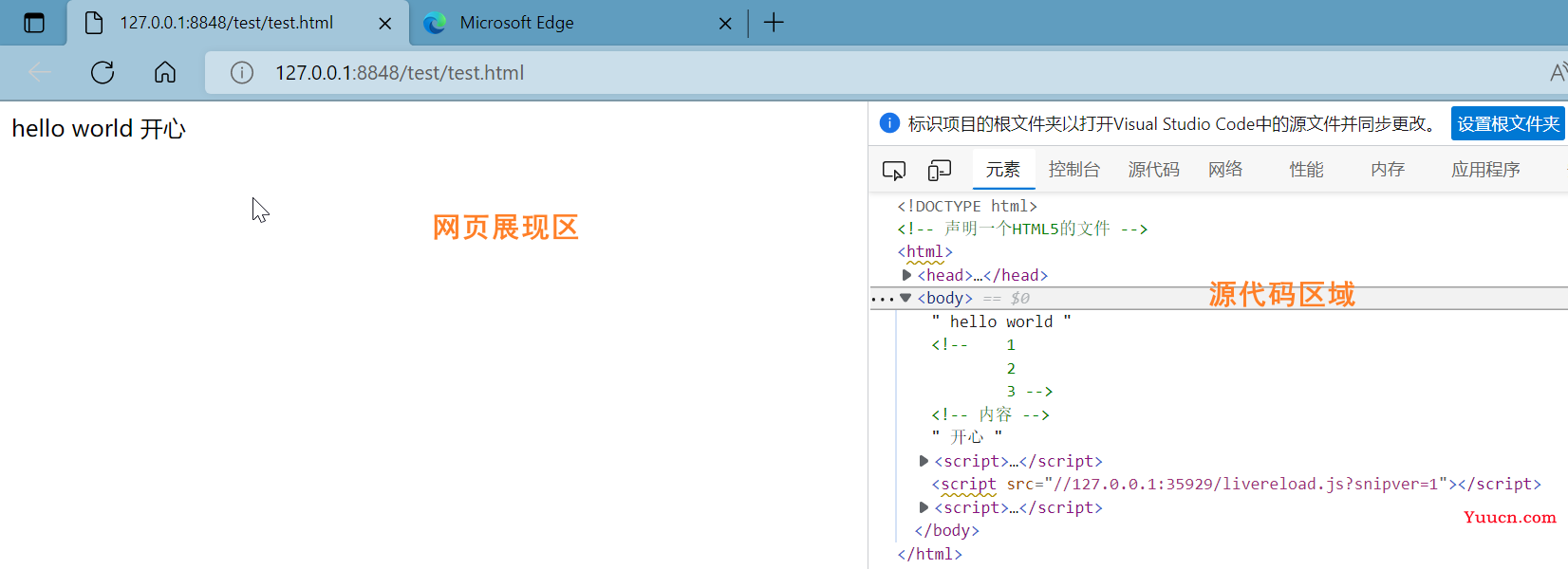Select the multi-line 1 2 3 comment node
1568x569 pixels.
click(992, 368)
